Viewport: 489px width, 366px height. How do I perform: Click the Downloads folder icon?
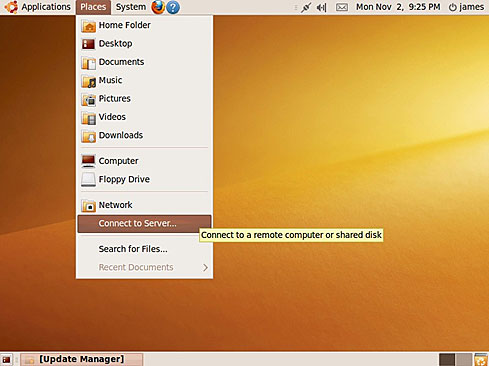88,136
